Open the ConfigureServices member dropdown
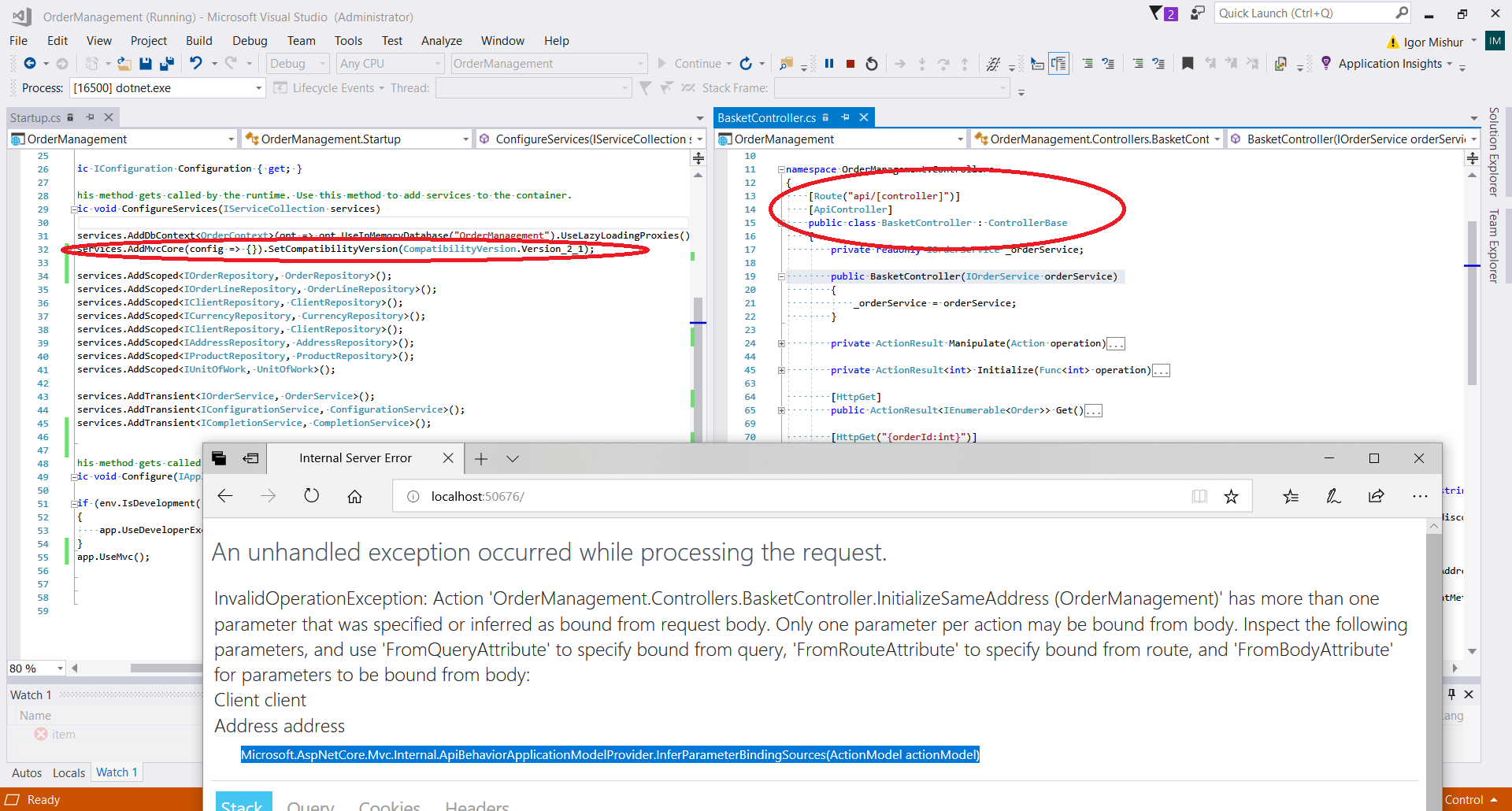The width and height of the screenshot is (1512, 811). pyautogui.click(x=591, y=139)
